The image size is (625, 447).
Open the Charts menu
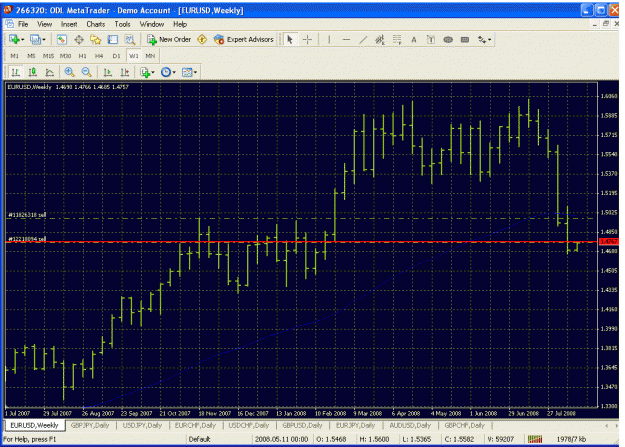(x=96, y=24)
